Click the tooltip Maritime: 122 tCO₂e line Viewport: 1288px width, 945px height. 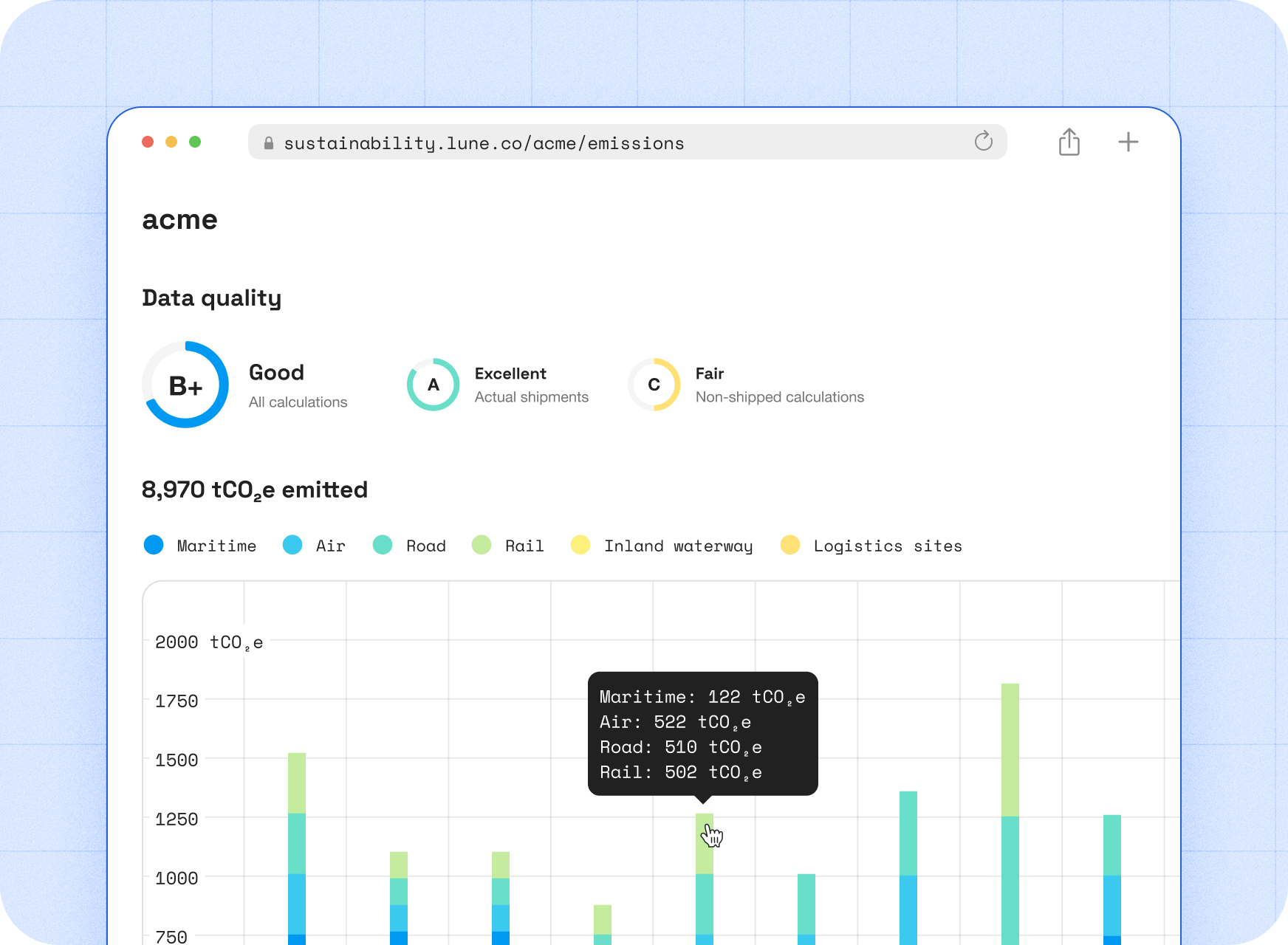pyautogui.click(x=702, y=697)
